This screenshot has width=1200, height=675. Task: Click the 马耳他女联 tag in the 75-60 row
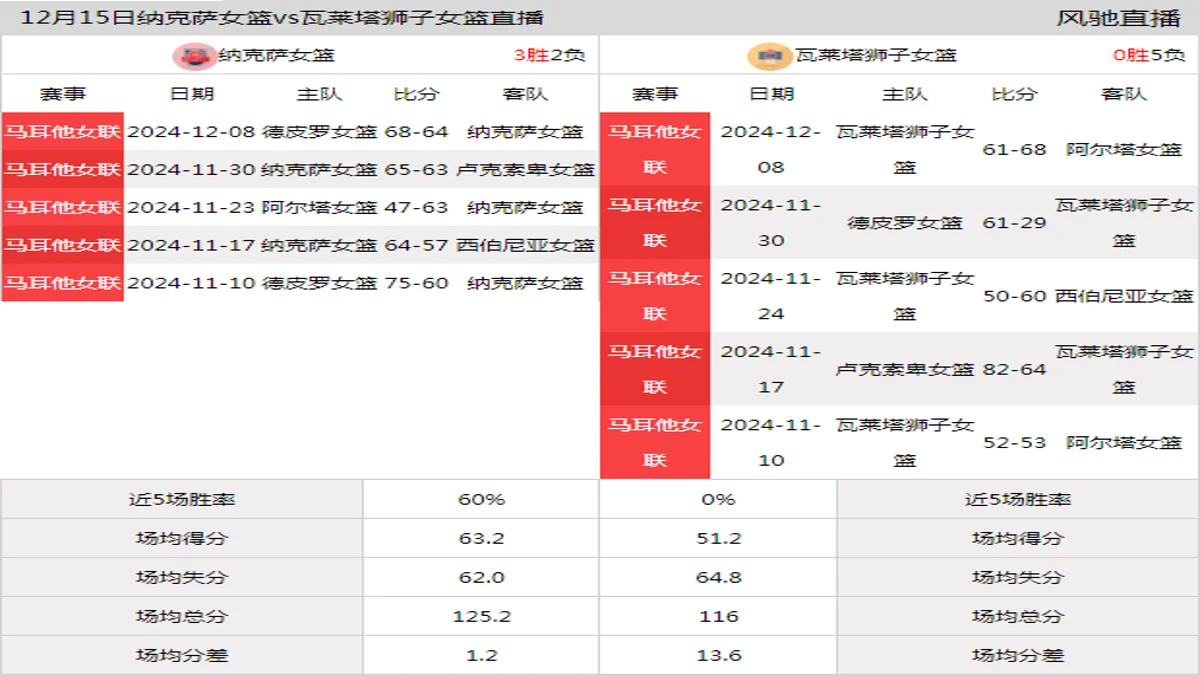62,283
